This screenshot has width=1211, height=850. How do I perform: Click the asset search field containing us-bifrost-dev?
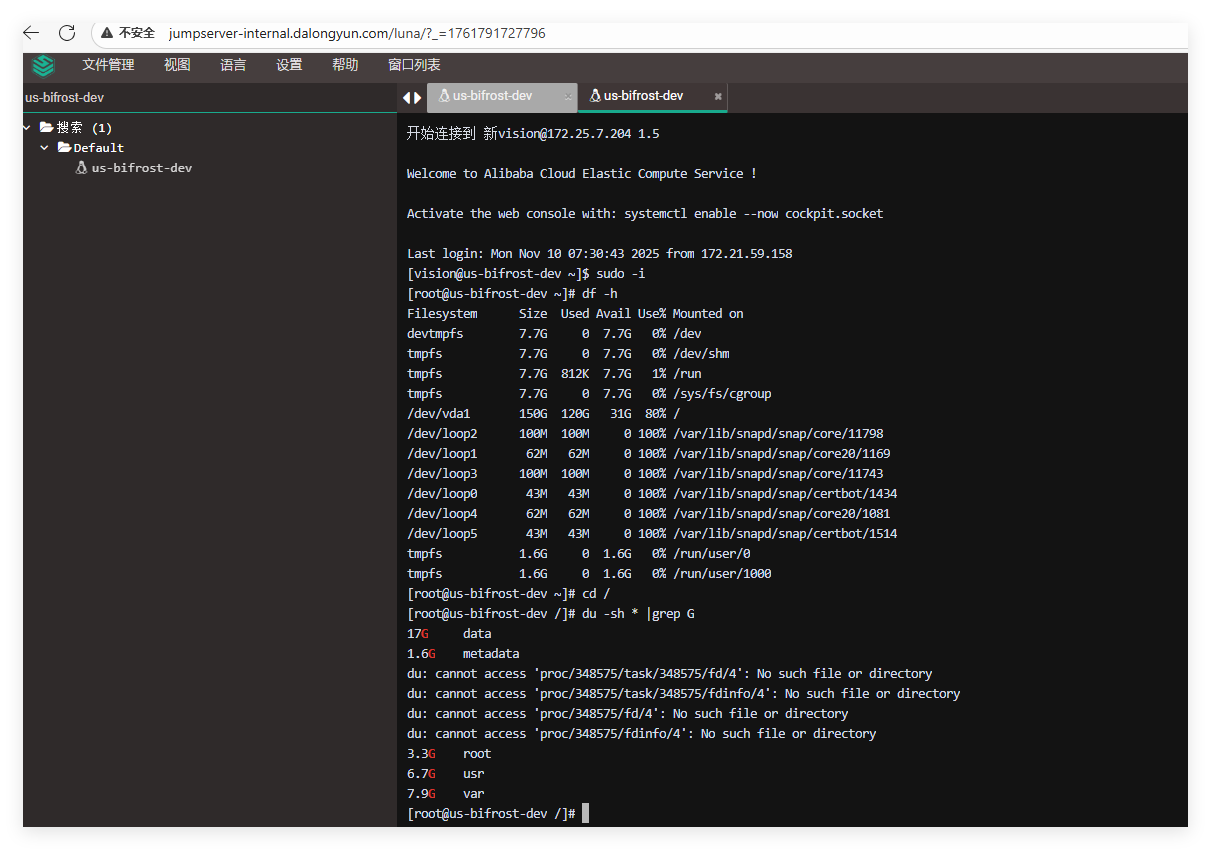210,98
